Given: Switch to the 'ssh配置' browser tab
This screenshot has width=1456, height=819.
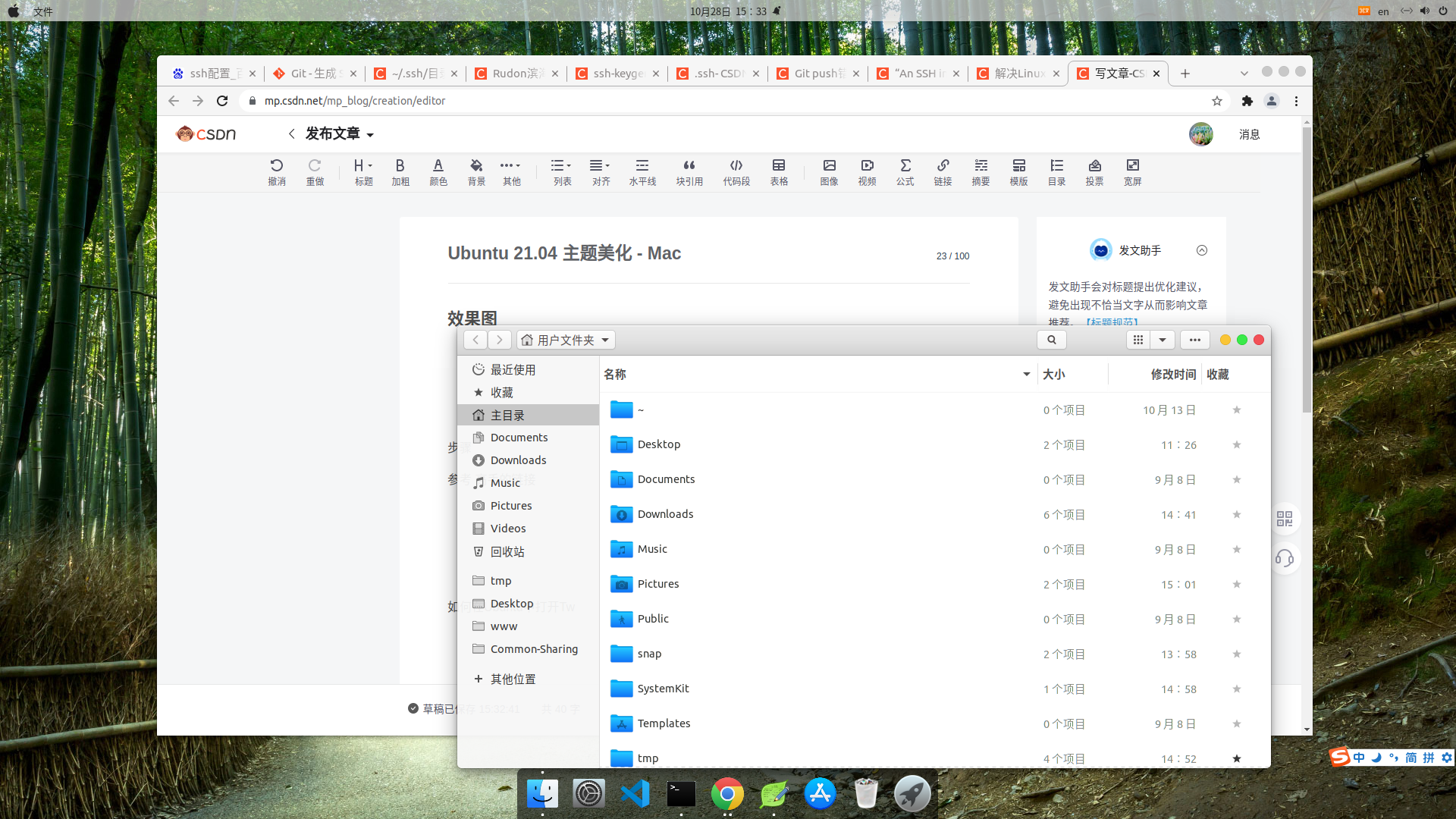Looking at the screenshot, I should pos(215,74).
